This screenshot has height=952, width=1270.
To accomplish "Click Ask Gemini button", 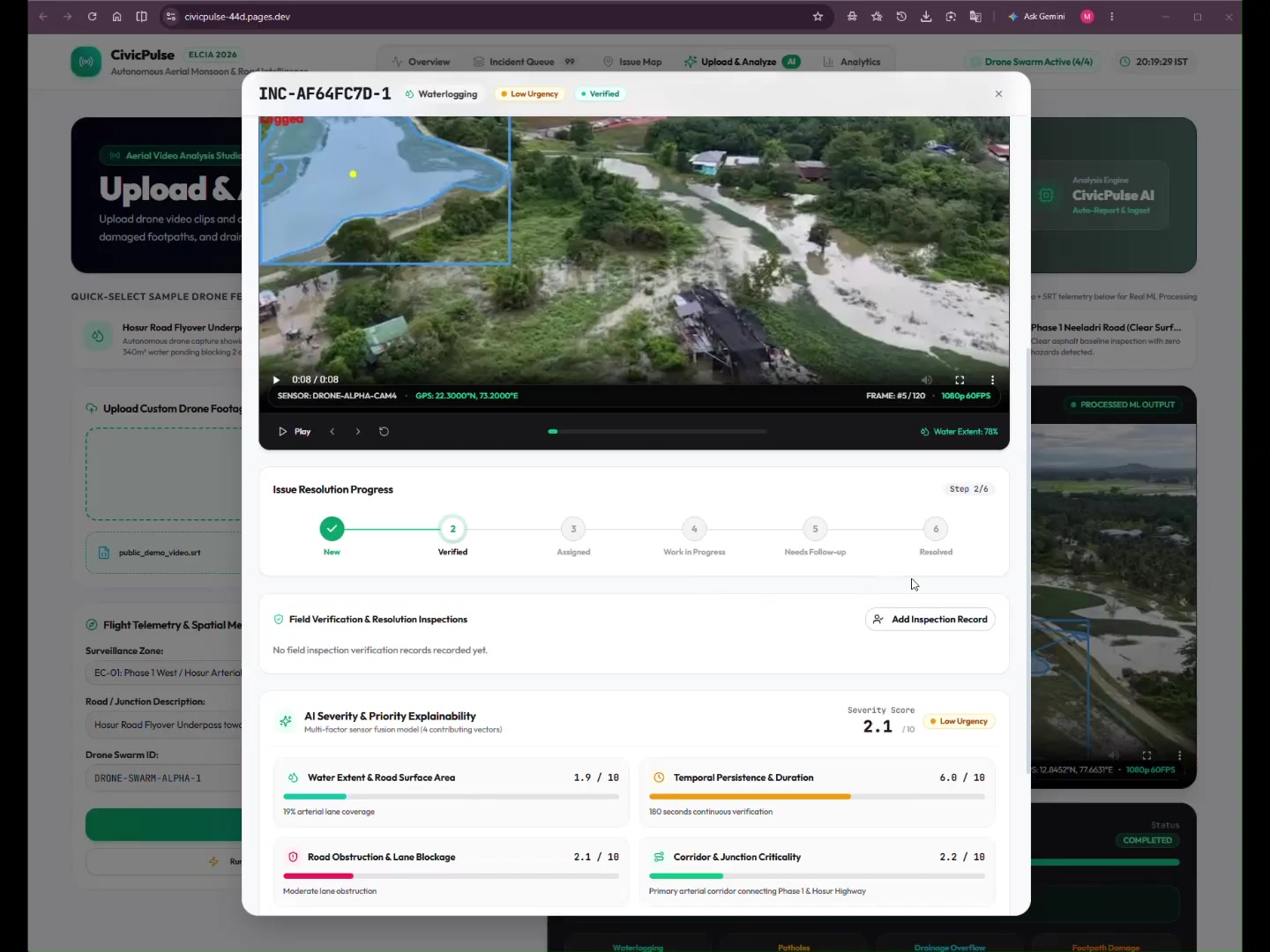I will 1037,16.
